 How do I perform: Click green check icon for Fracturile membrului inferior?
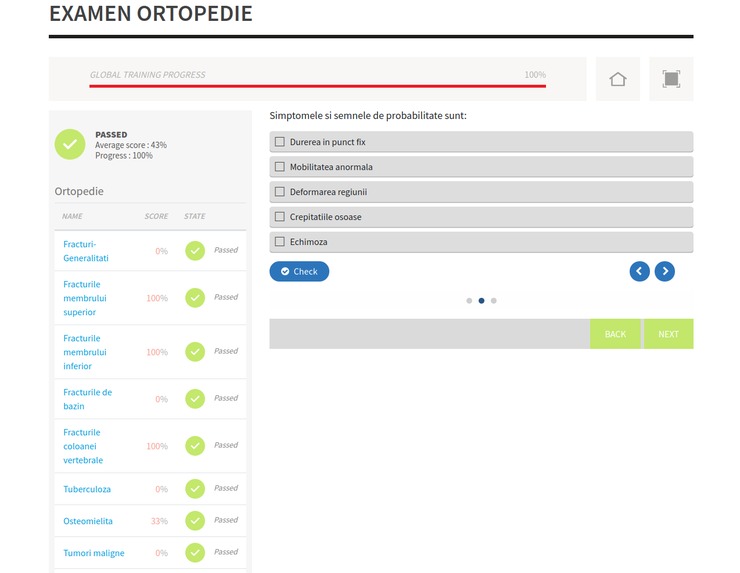pyautogui.click(x=195, y=352)
